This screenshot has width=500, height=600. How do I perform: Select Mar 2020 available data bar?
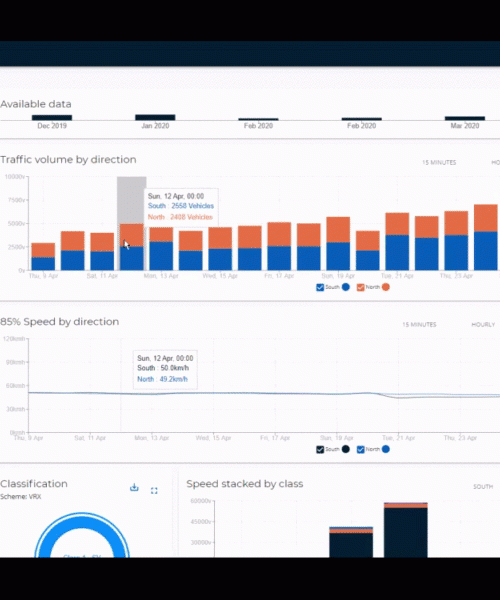[x=465, y=118]
